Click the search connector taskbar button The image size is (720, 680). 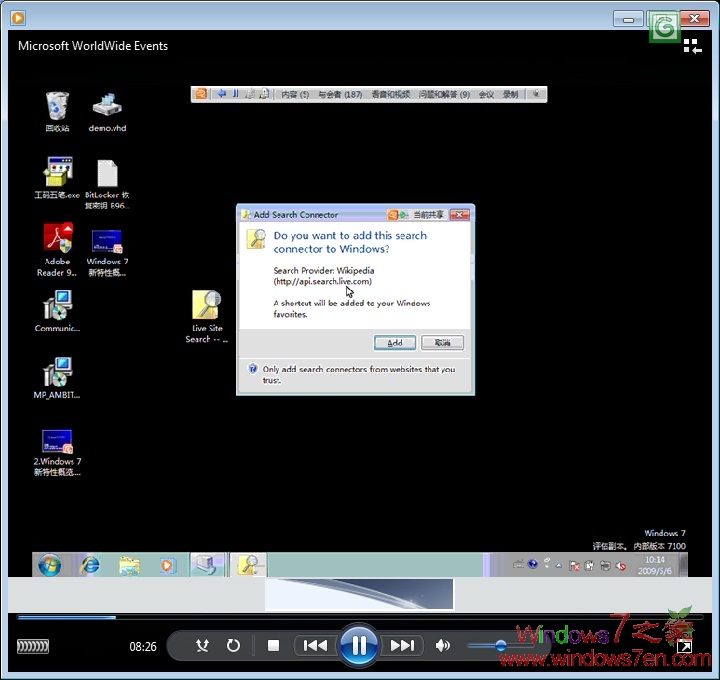click(x=248, y=565)
